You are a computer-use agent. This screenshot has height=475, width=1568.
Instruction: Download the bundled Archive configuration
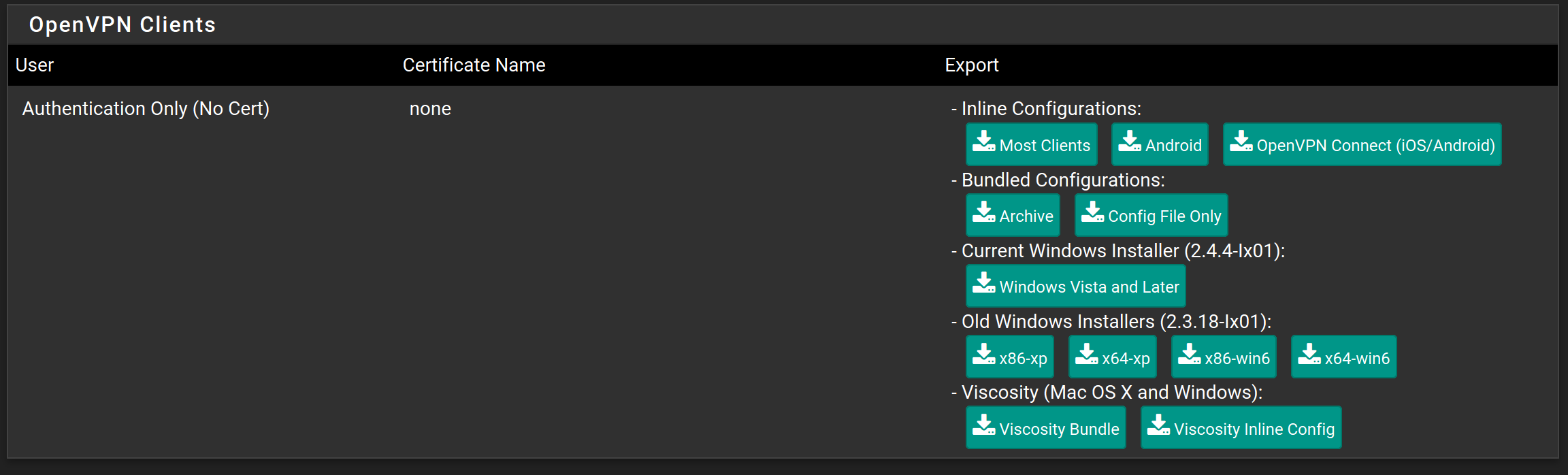click(1013, 215)
